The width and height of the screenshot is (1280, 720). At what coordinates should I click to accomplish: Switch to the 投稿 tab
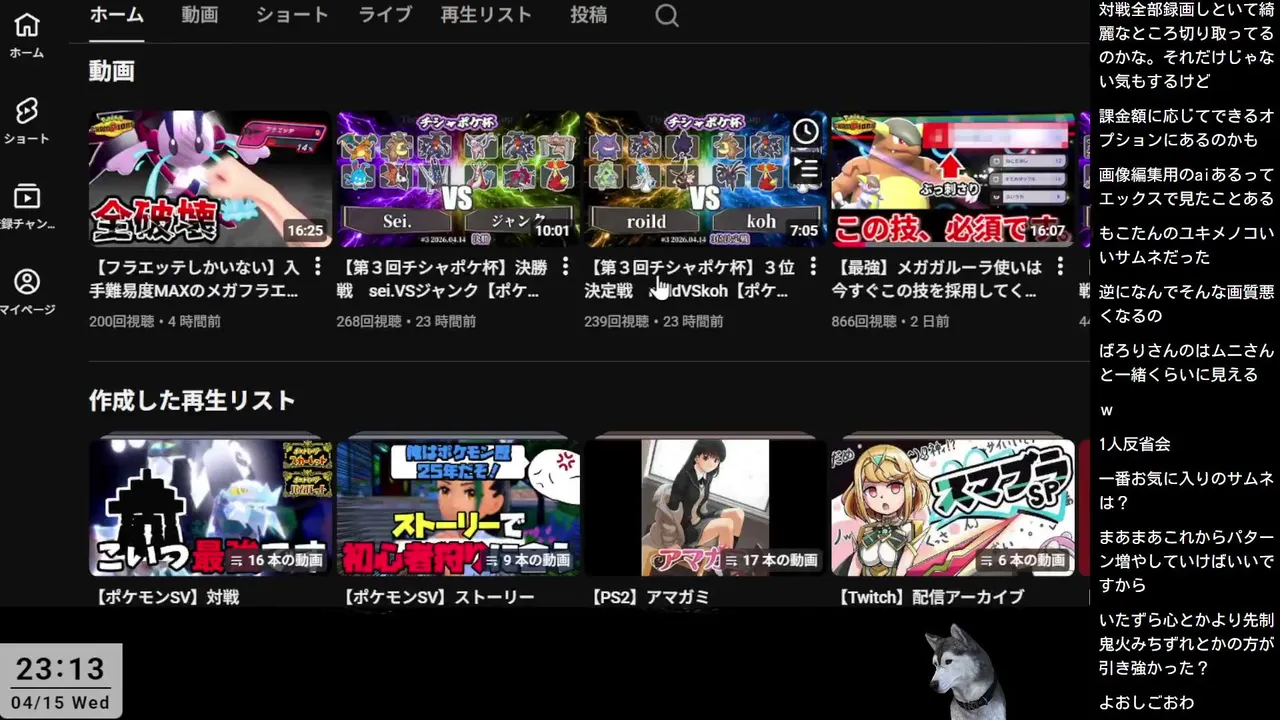point(589,15)
